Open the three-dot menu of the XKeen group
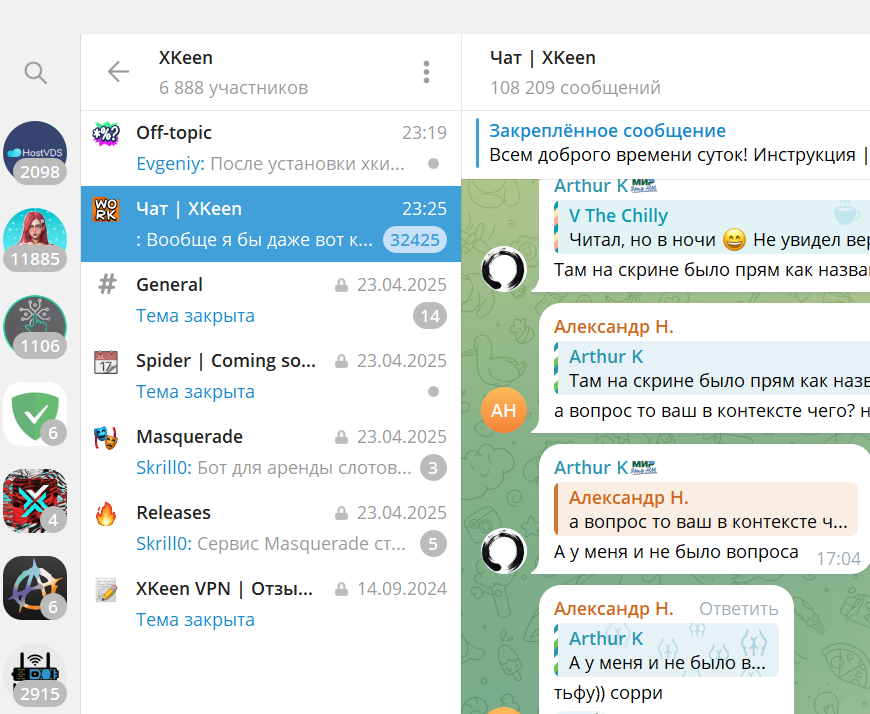 [x=426, y=72]
